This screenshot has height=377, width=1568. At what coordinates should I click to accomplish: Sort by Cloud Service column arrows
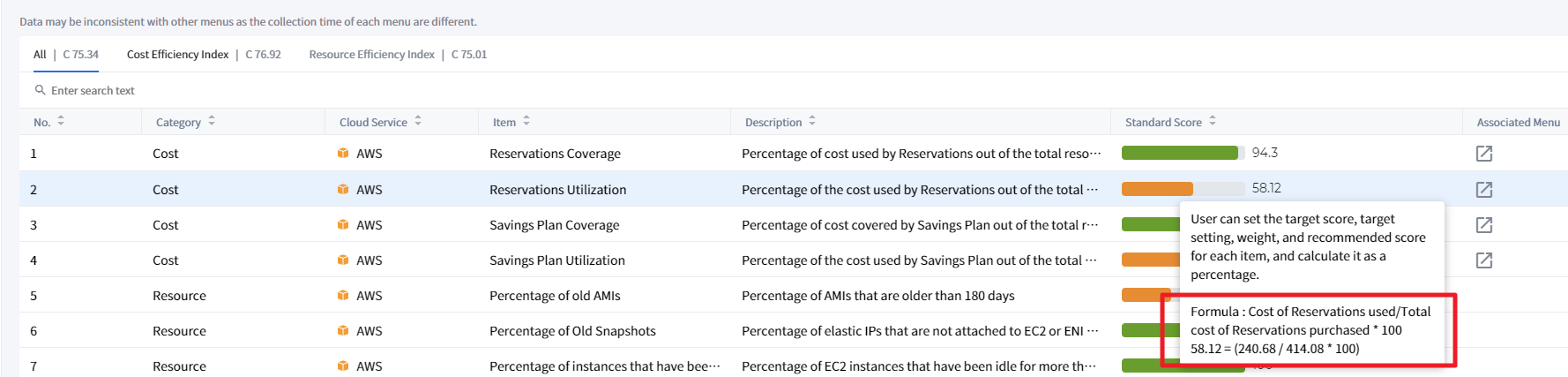(x=418, y=121)
